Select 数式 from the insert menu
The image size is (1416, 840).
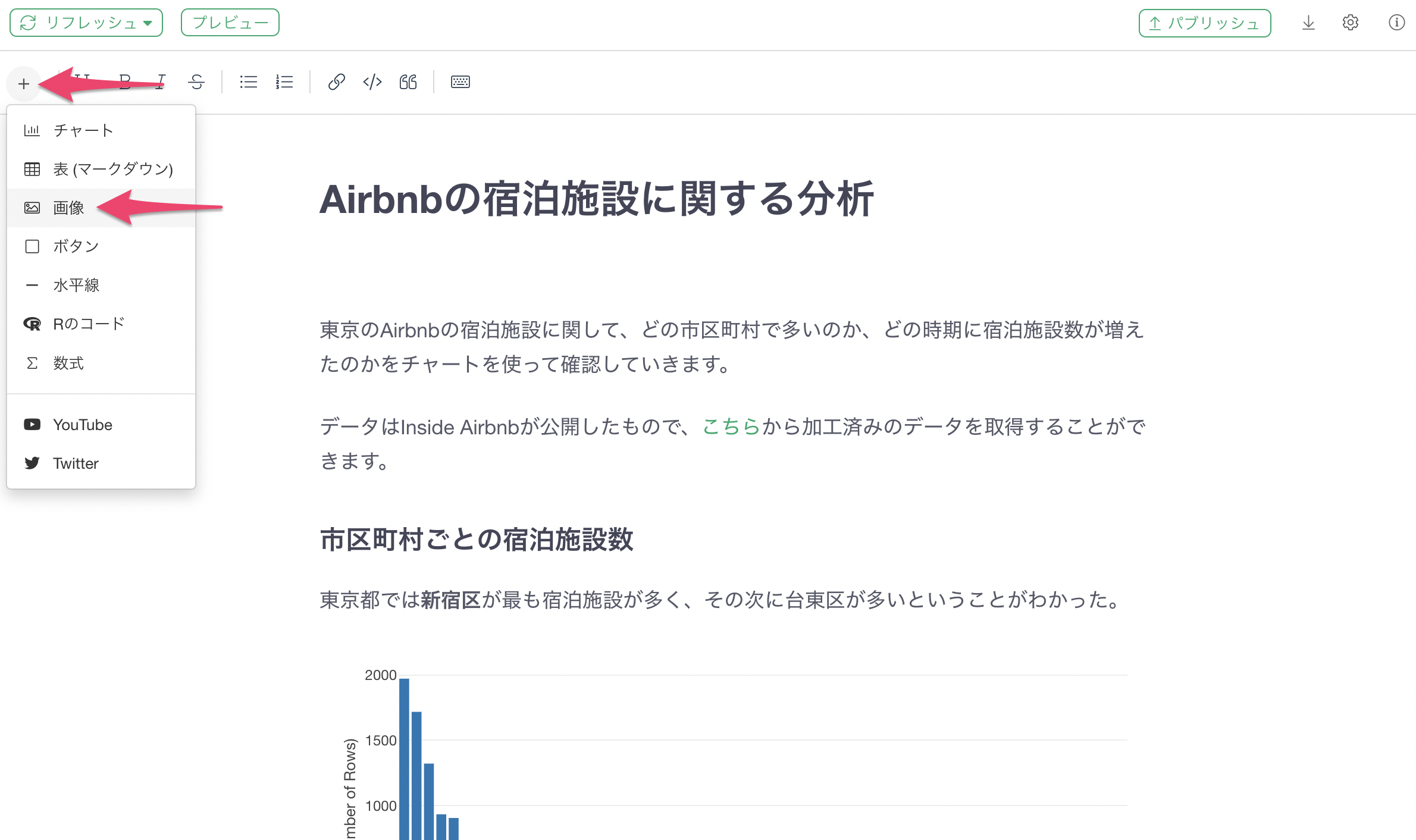pos(68,363)
